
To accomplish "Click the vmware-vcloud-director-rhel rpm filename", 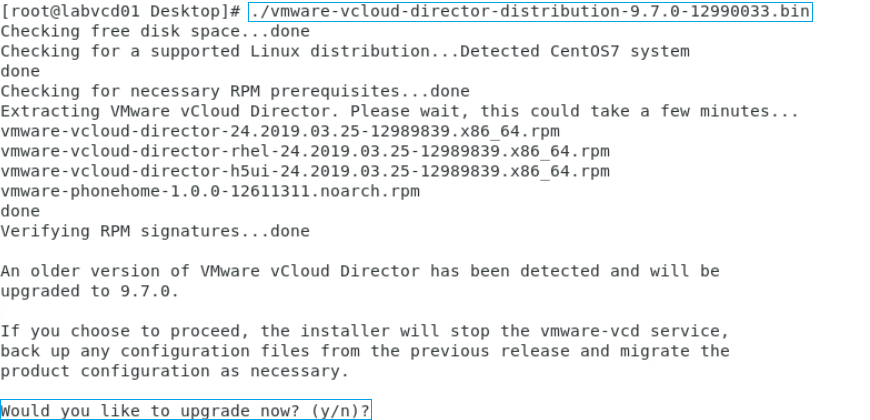I will pos(305,151).
